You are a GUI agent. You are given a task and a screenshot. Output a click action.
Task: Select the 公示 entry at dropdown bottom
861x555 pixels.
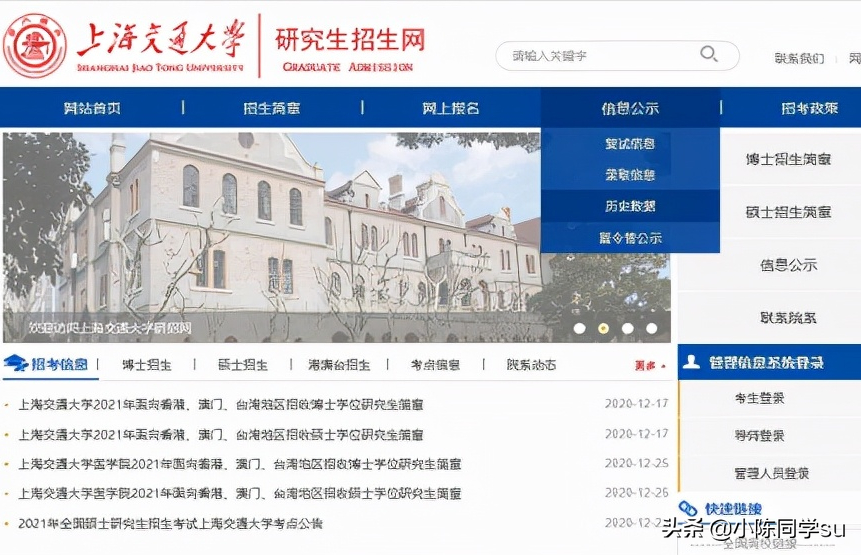point(630,238)
